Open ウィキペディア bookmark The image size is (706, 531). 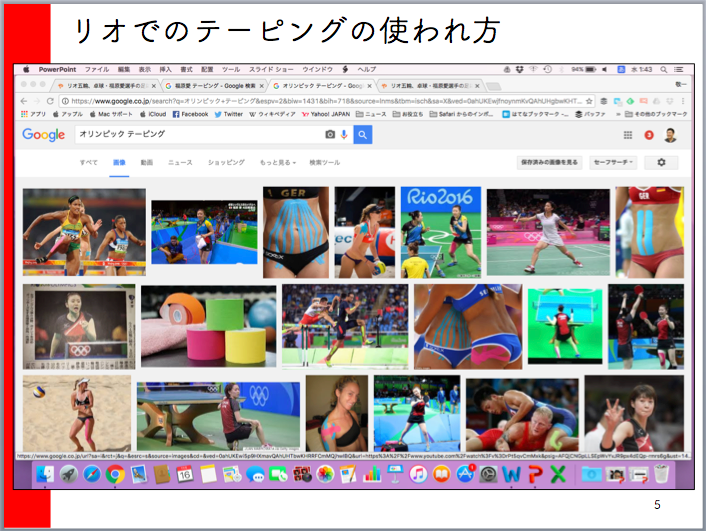(272, 114)
